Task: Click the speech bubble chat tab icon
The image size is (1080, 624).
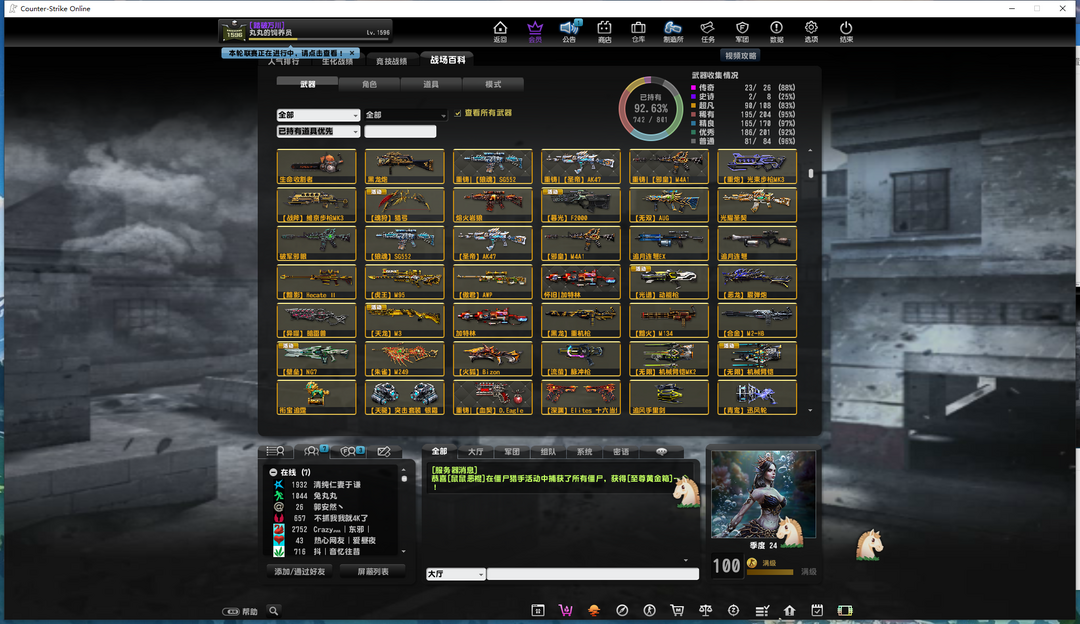Action: click(661, 452)
